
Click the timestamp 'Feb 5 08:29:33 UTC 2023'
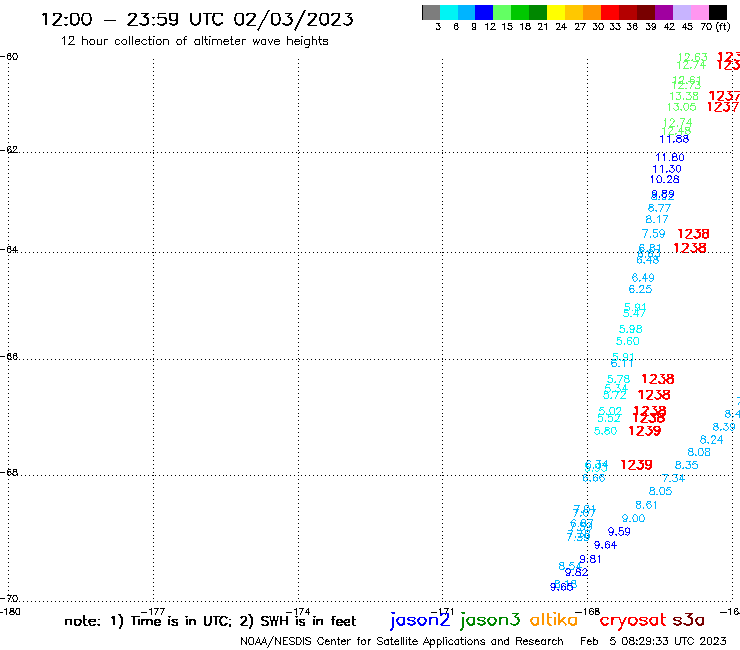[653, 641]
